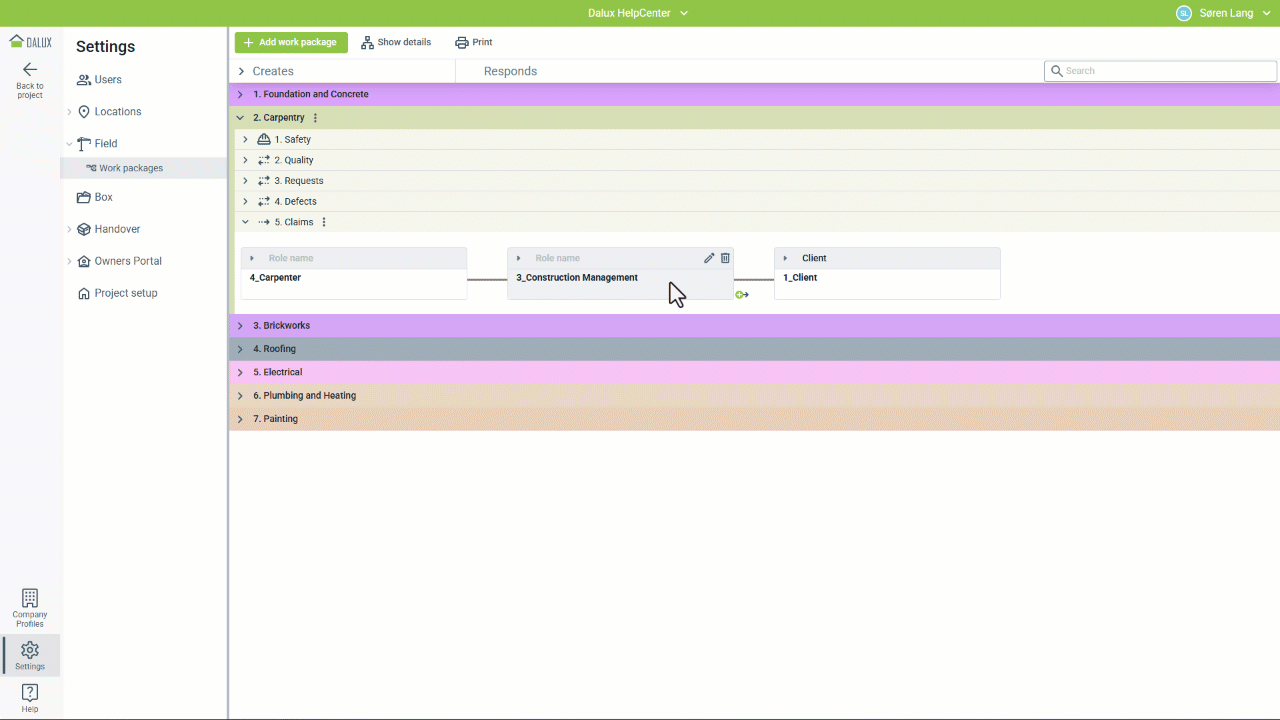Click the Back to project arrow

[30, 70]
